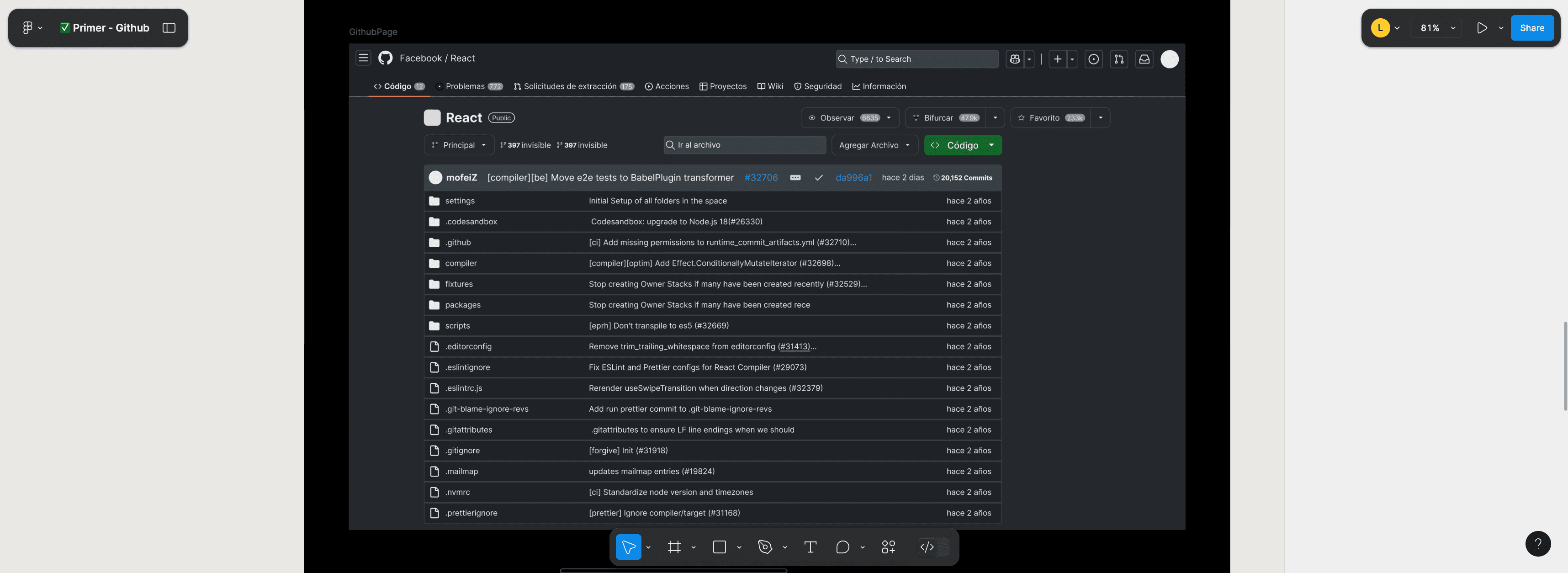Expand the Move tool options chevron

[648, 547]
